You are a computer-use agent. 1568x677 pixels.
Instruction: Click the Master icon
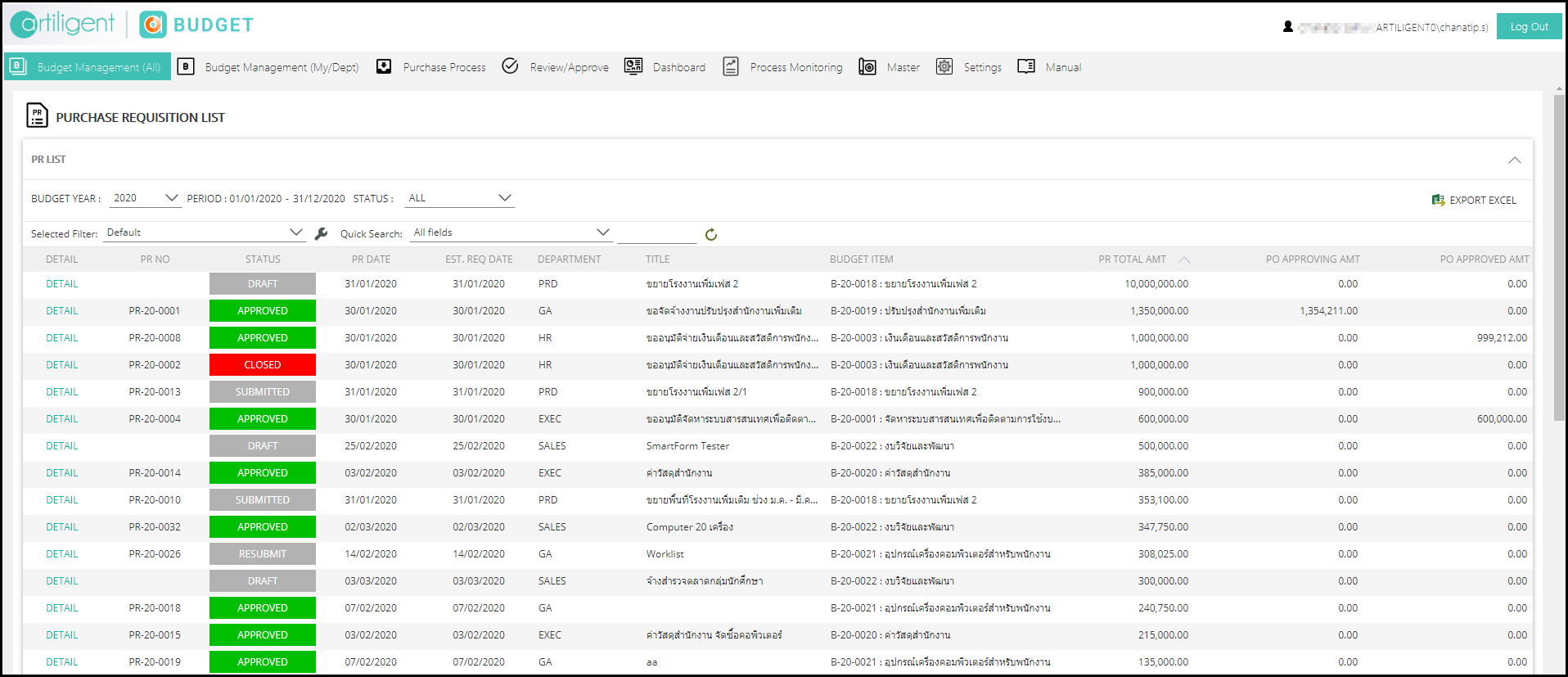pyautogui.click(x=867, y=66)
